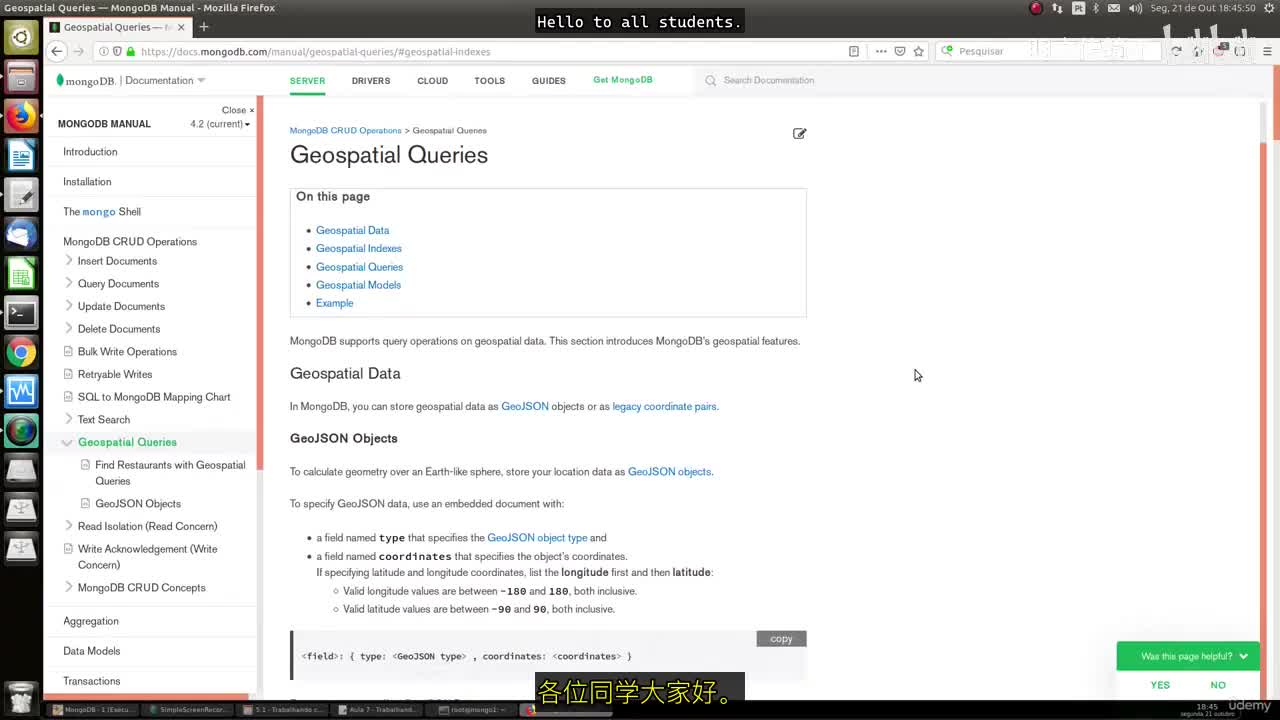Jump to Geospatial Indexes section link

pyautogui.click(x=359, y=249)
